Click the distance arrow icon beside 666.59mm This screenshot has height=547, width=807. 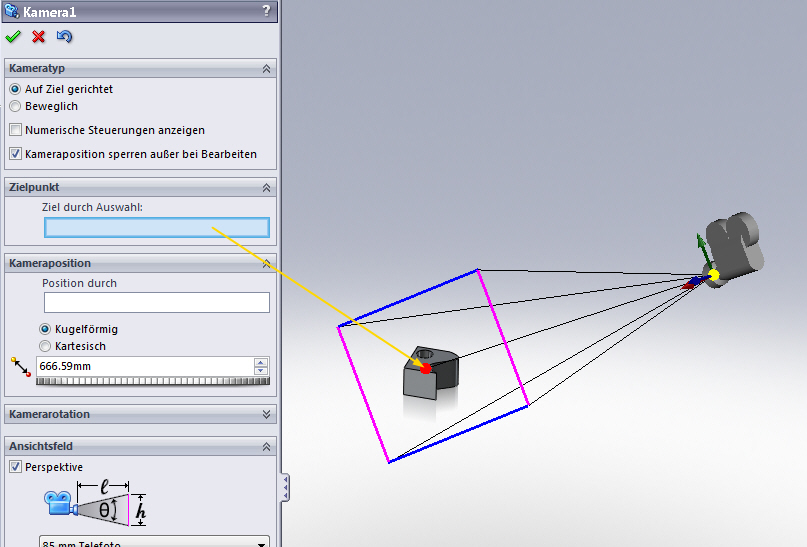point(21,367)
